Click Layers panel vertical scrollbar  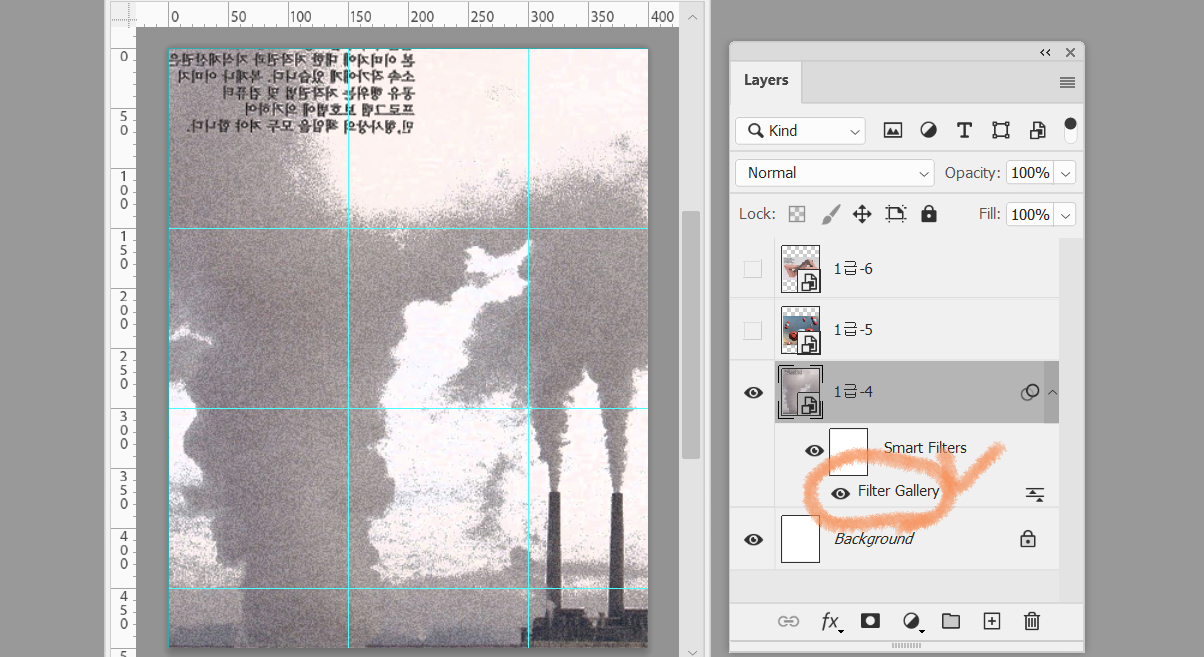(x=1070, y=420)
